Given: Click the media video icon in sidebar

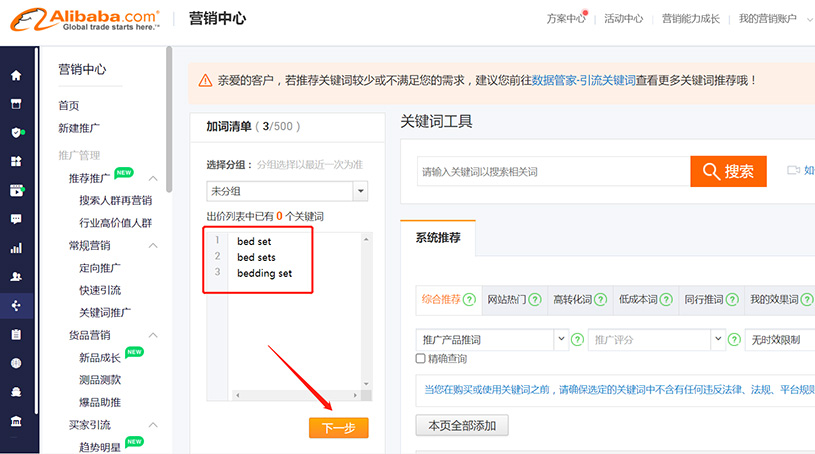Looking at the screenshot, I should pyautogui.click(x=16, y=190).
